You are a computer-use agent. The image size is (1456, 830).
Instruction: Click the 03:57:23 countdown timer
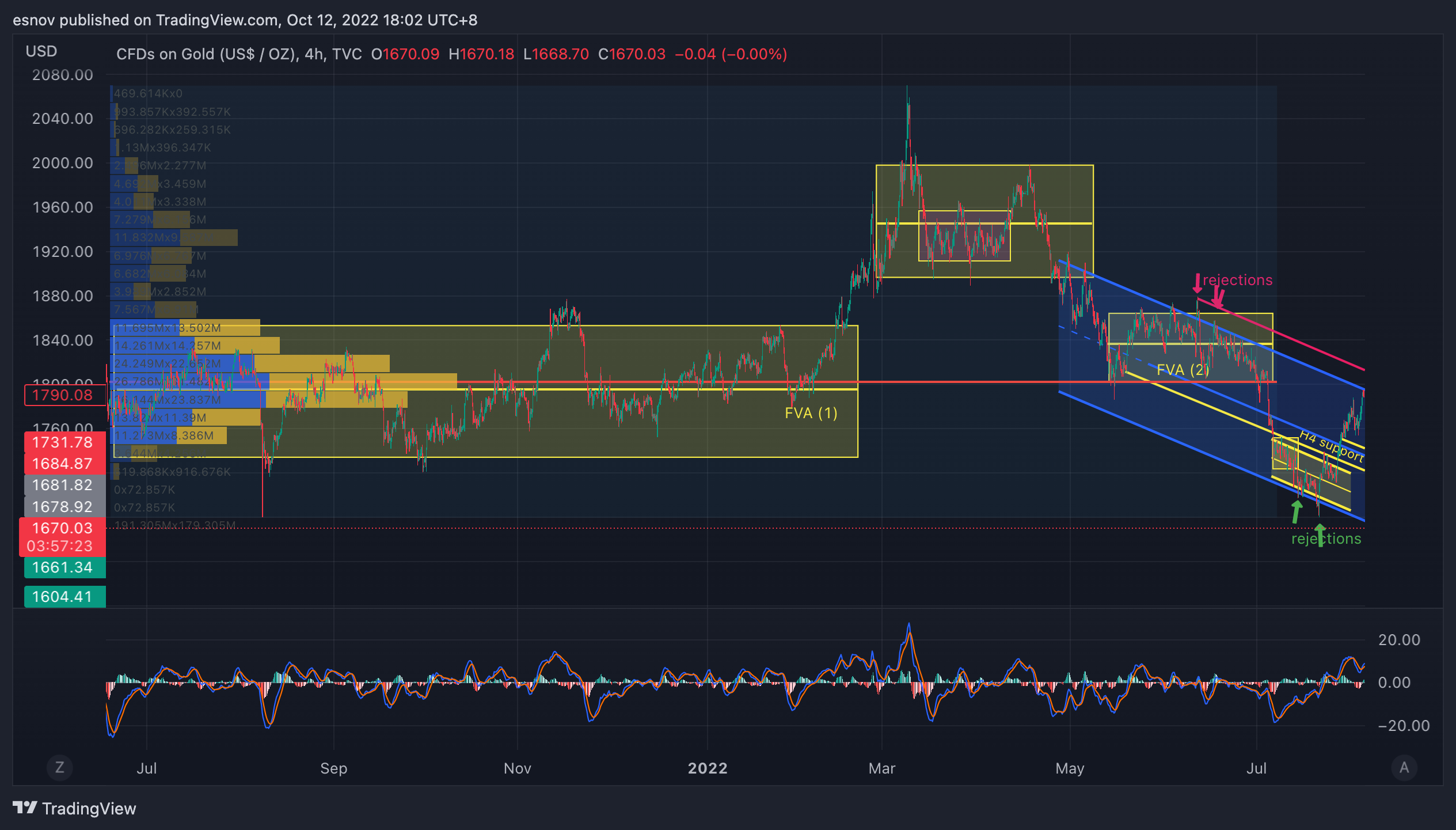point(60,546)
